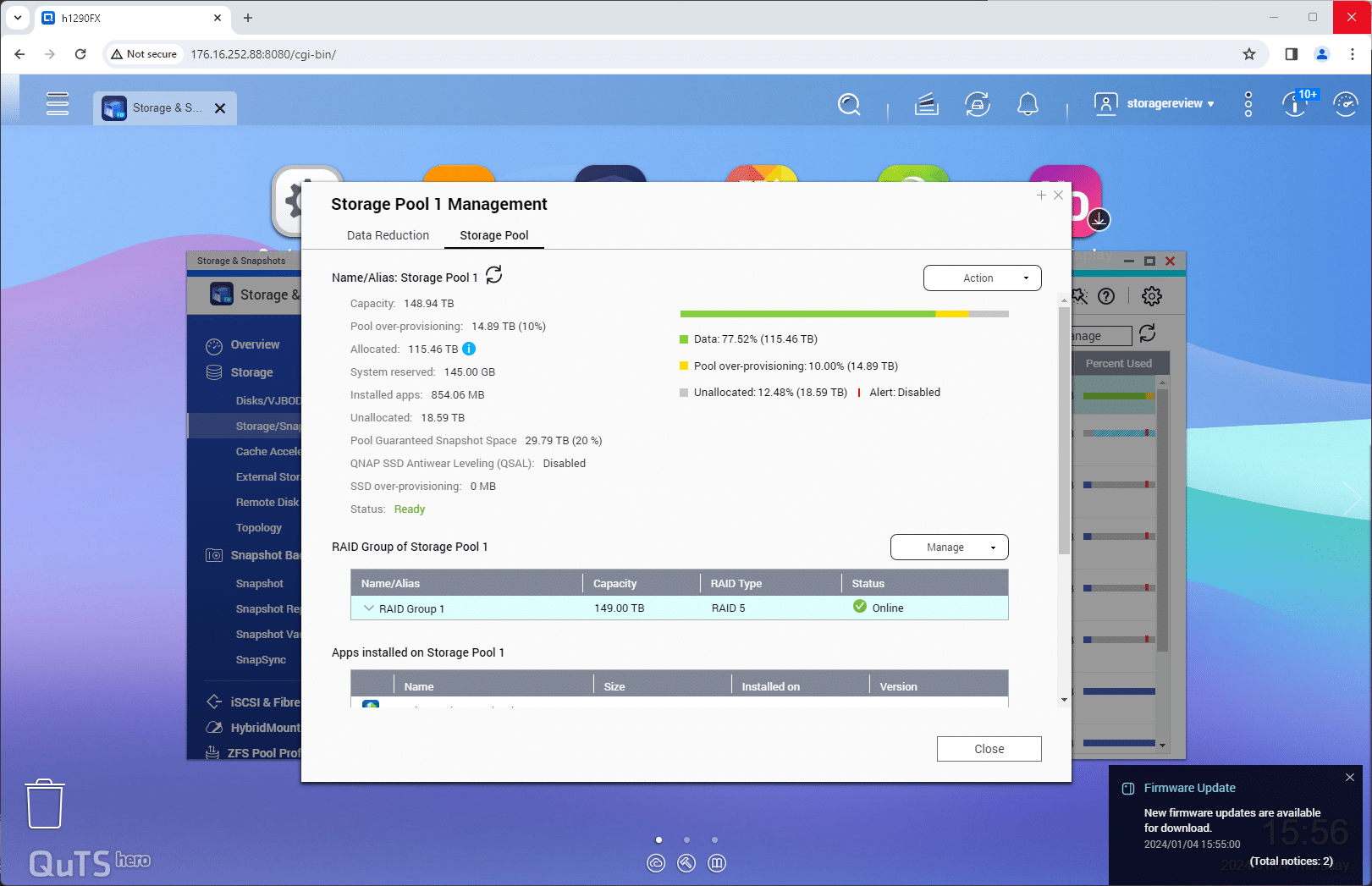The height and width of the screenshot is (886, 1372).
Task: Expand RAID Group 1 row chevron
Action: point(369,608)
